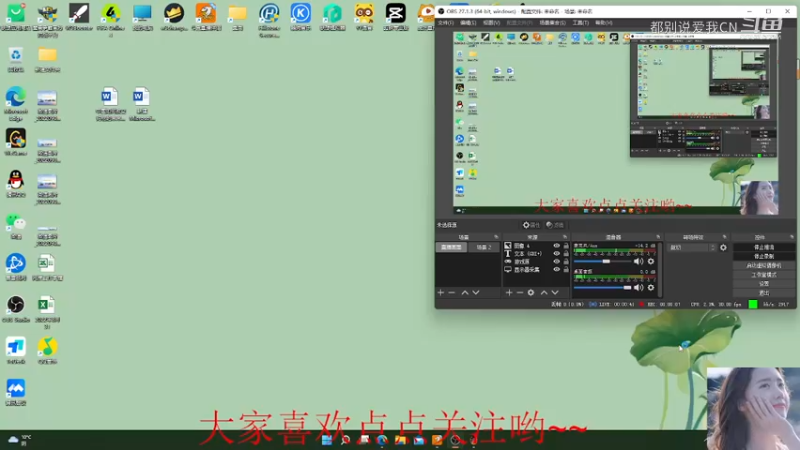This screenshot has width=800, height=450.
Task: Select the white sword desktop shortcut
Action: (79, 17)
